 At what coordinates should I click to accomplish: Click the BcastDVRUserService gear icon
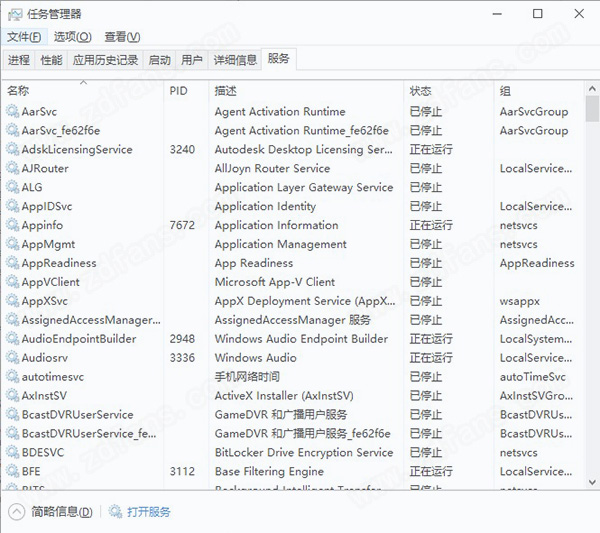(13, 414)
